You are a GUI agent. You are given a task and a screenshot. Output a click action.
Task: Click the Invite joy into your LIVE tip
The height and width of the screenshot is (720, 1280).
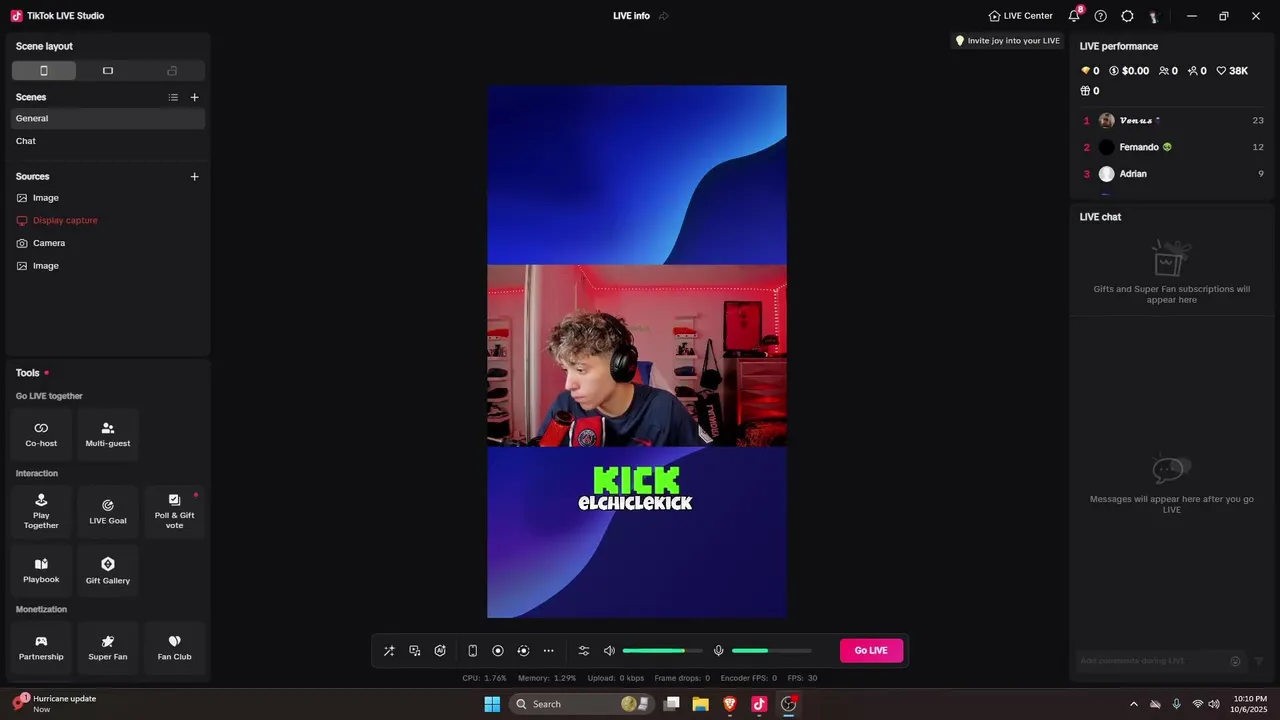pos(1007,41)
